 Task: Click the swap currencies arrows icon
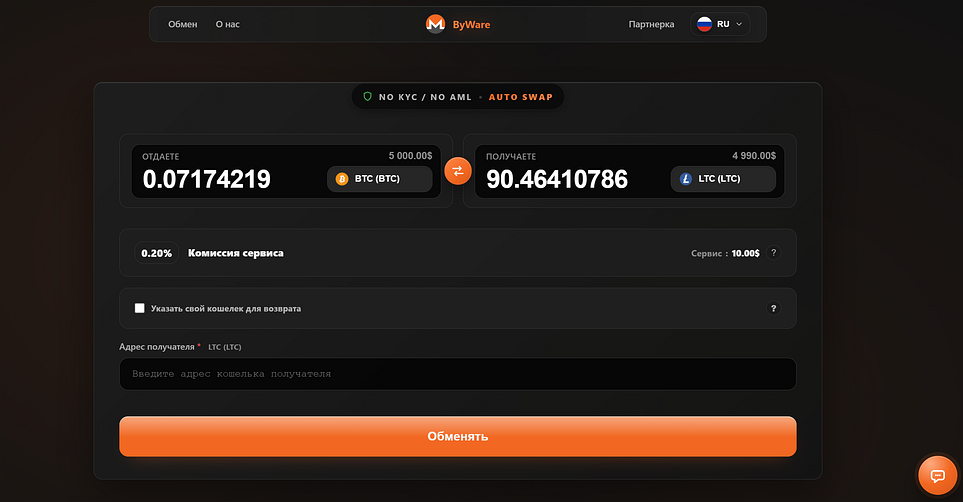tap(457, 171)
